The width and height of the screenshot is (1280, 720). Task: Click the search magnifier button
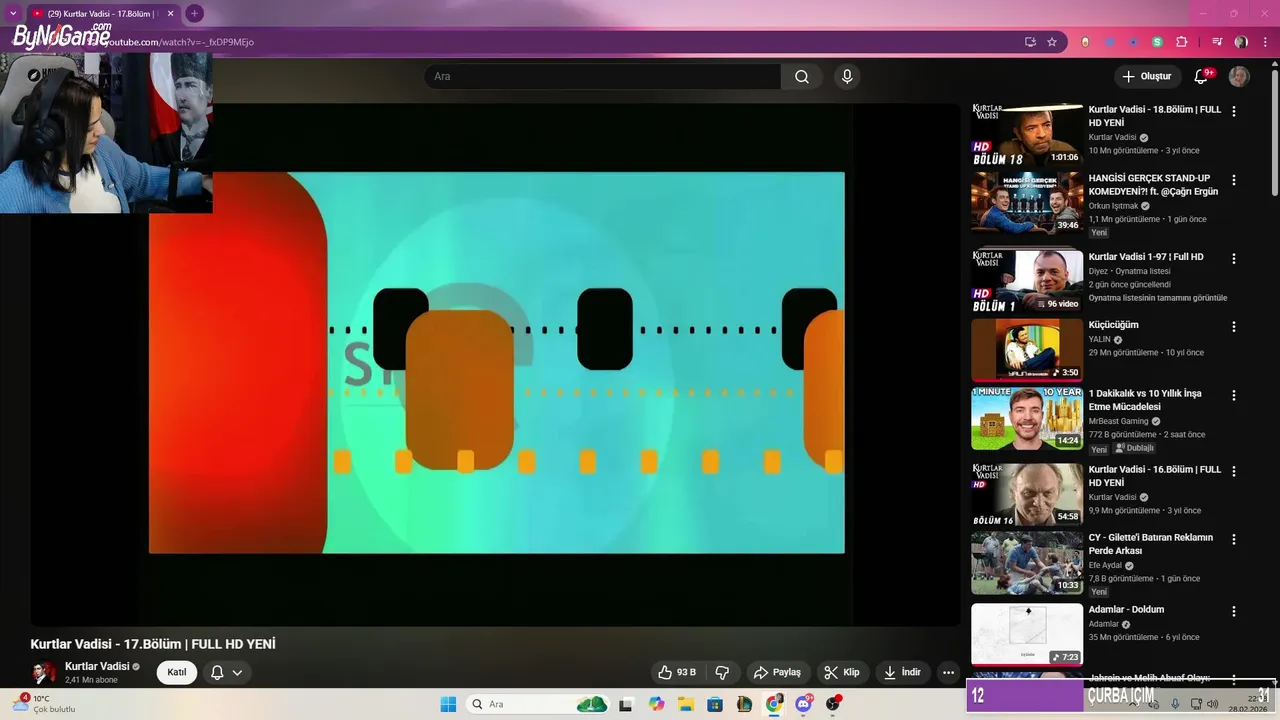point(802,77)
